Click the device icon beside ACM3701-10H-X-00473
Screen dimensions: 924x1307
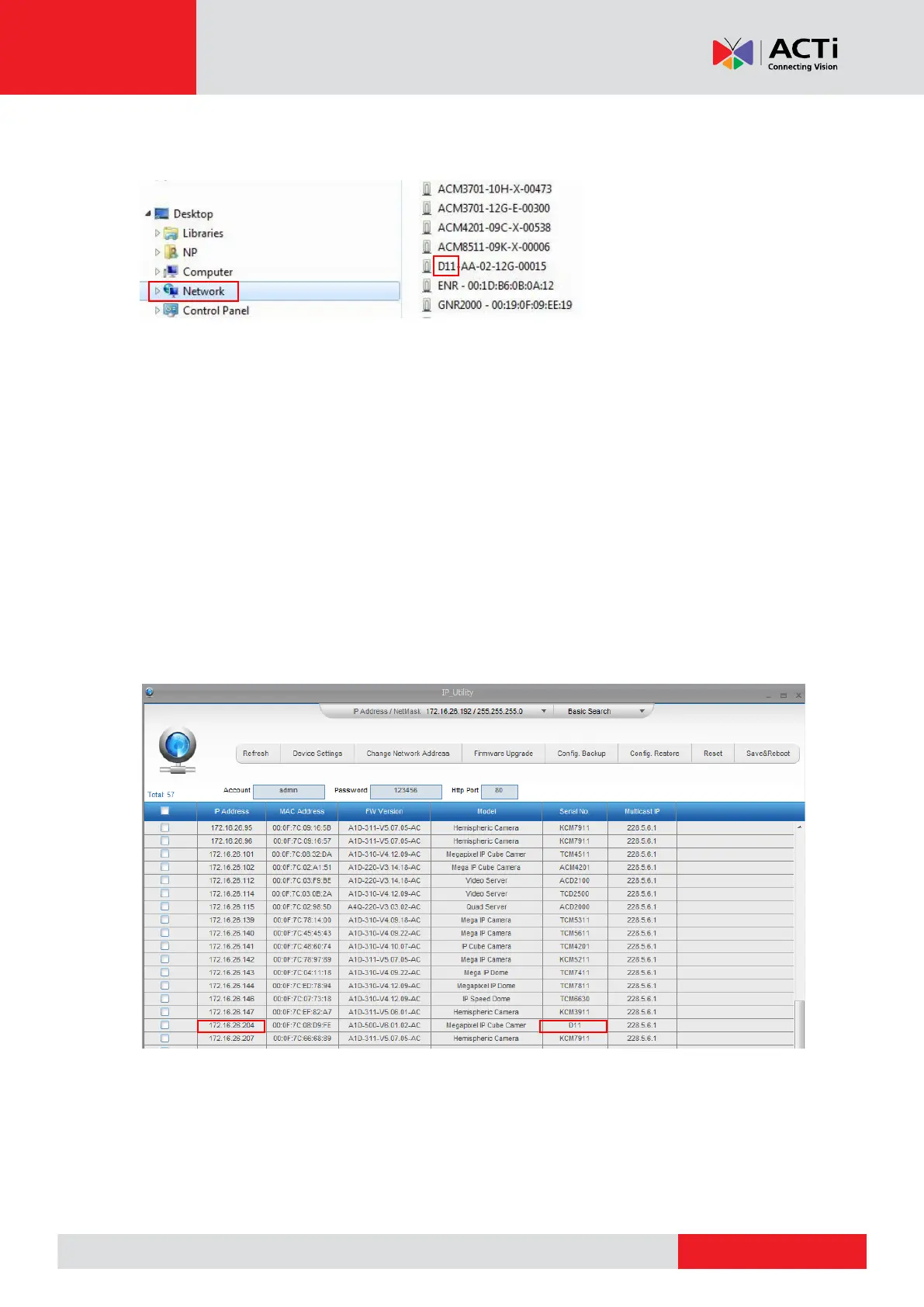pos(427,189)
